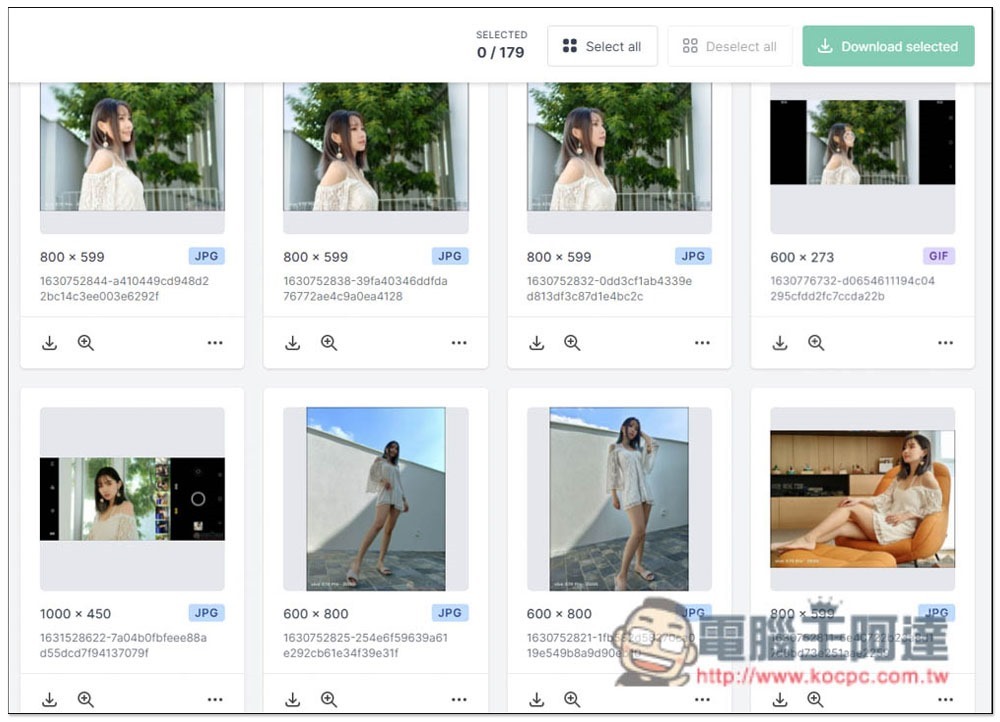Download the 1630752844 image via its download icon
This screenshot has height=722, width=1000.
click(49, 343)
